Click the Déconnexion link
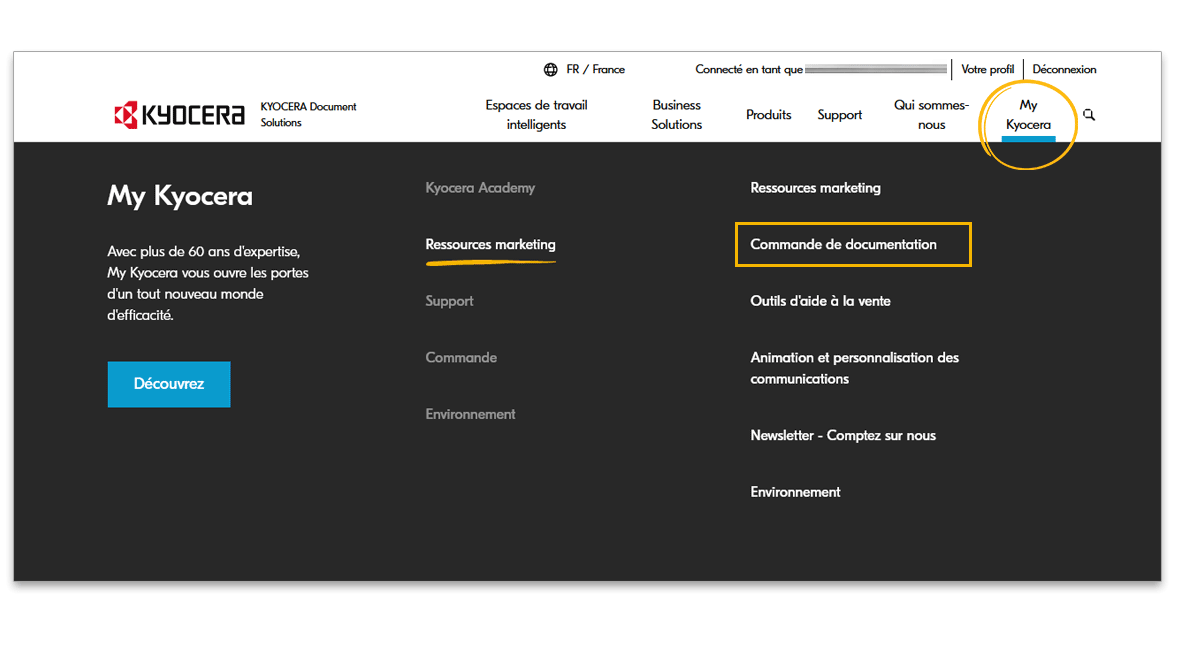Image resolution: width=1178 pixels, height=663 pixels. tap(1064, 70)
